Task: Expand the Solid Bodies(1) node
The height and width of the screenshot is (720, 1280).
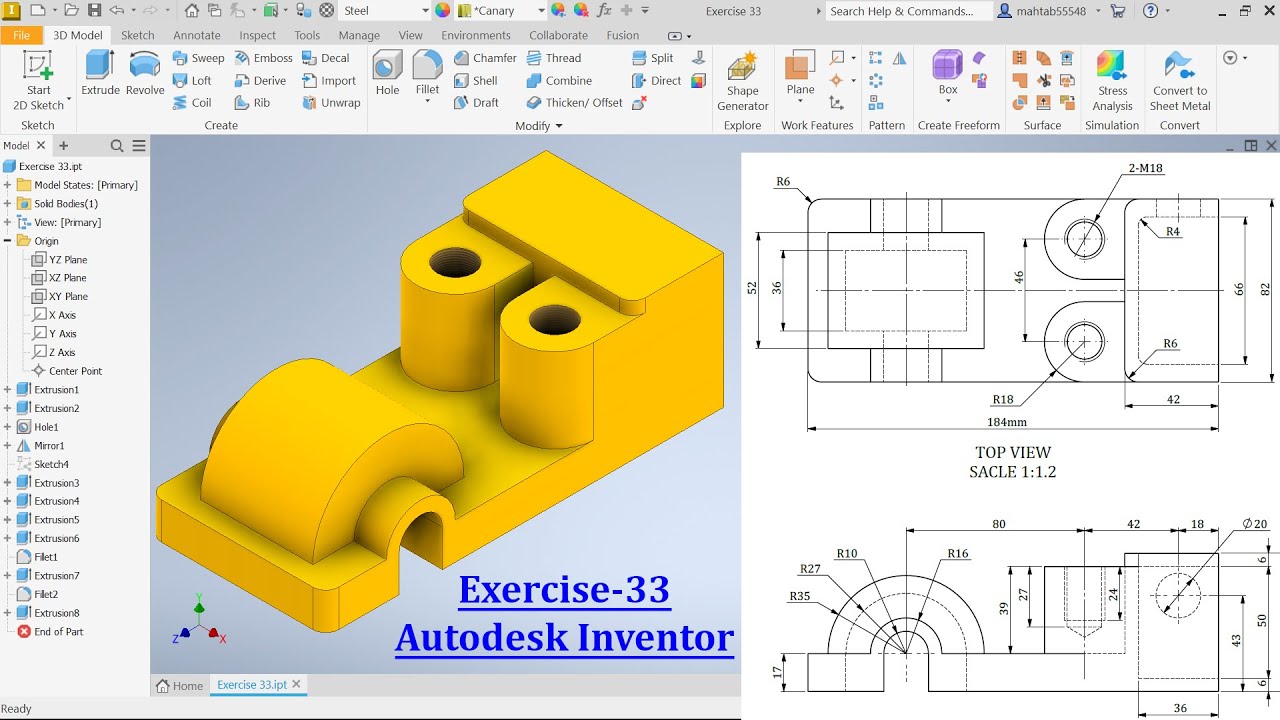Action: tap(8, 203)
